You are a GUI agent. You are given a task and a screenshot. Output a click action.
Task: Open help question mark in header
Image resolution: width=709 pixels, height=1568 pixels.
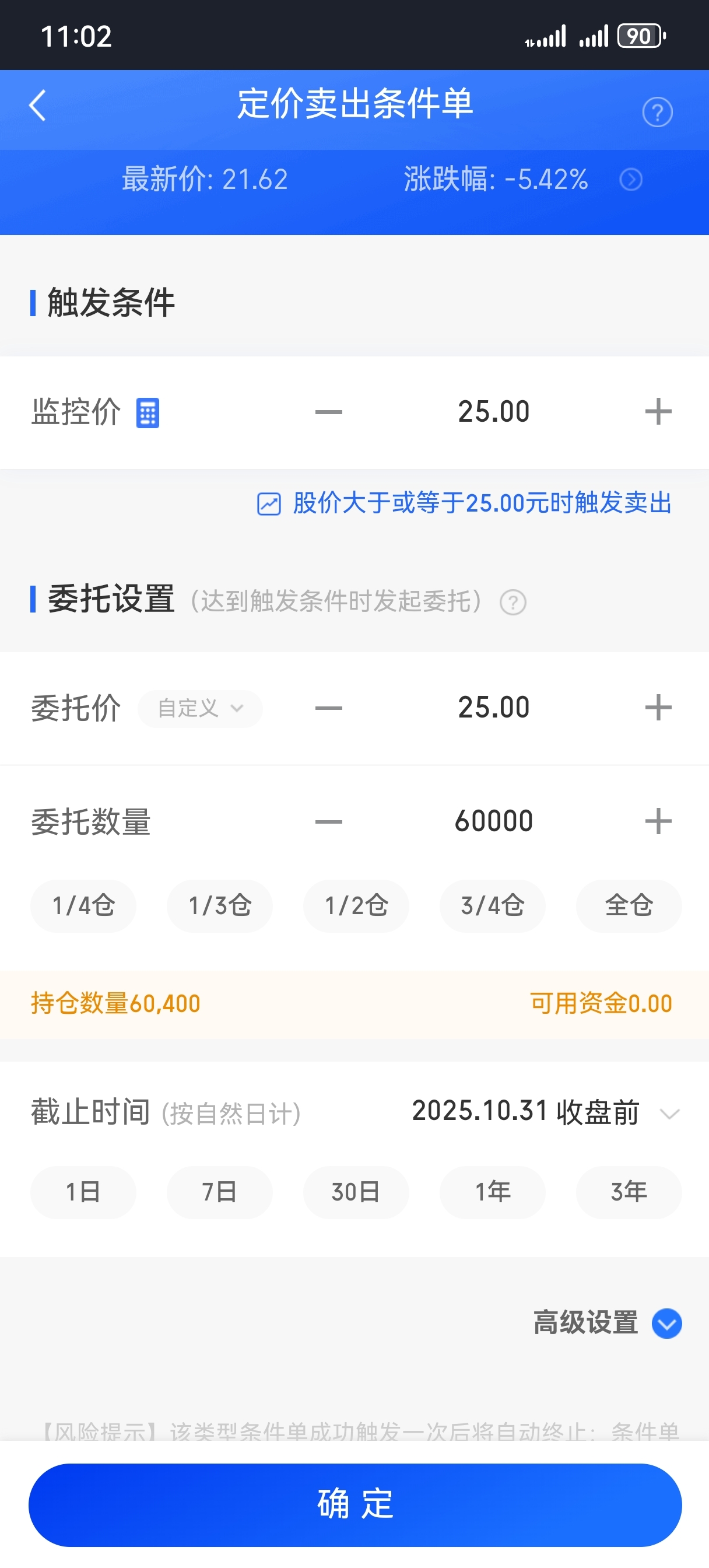657,112
